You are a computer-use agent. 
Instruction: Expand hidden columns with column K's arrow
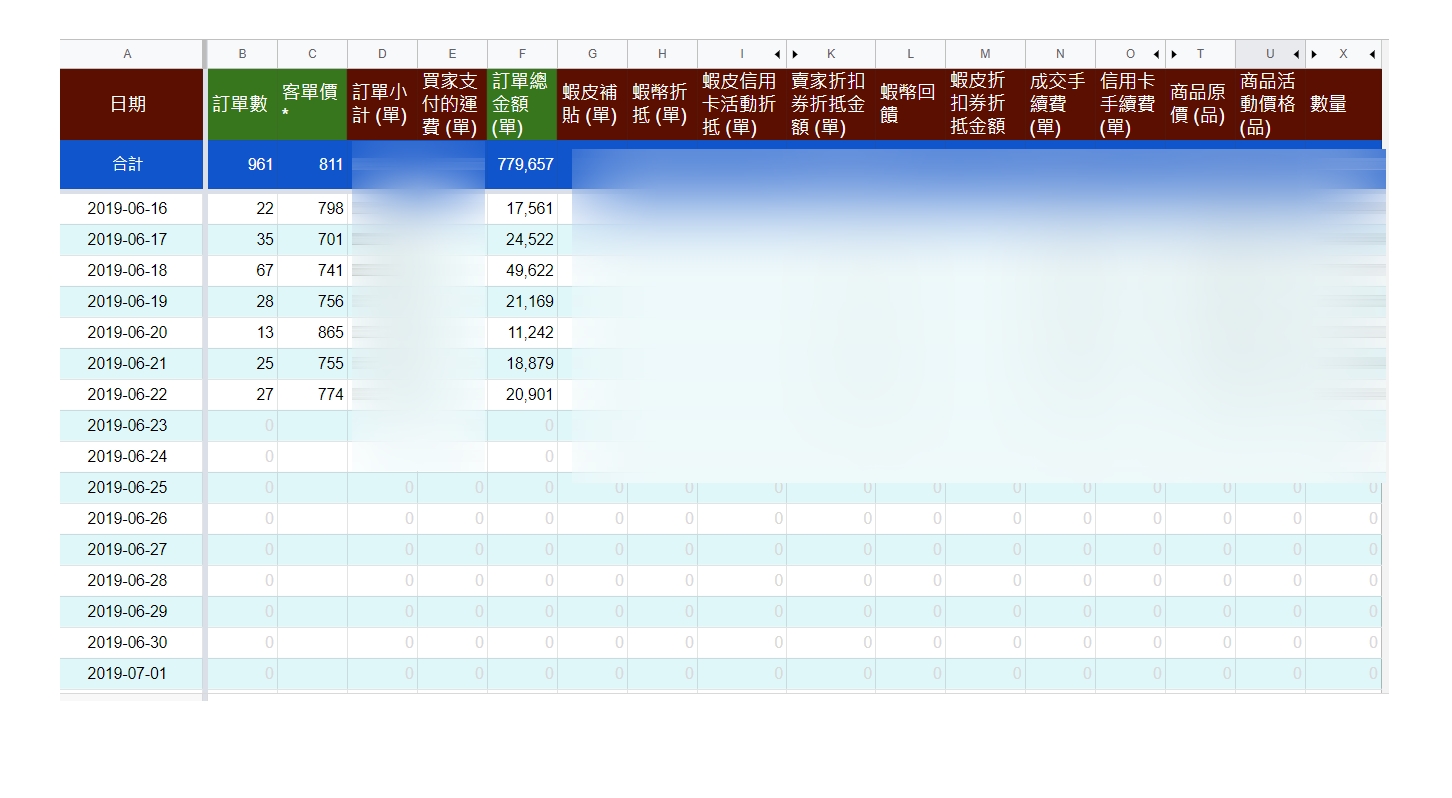point(795,54)
